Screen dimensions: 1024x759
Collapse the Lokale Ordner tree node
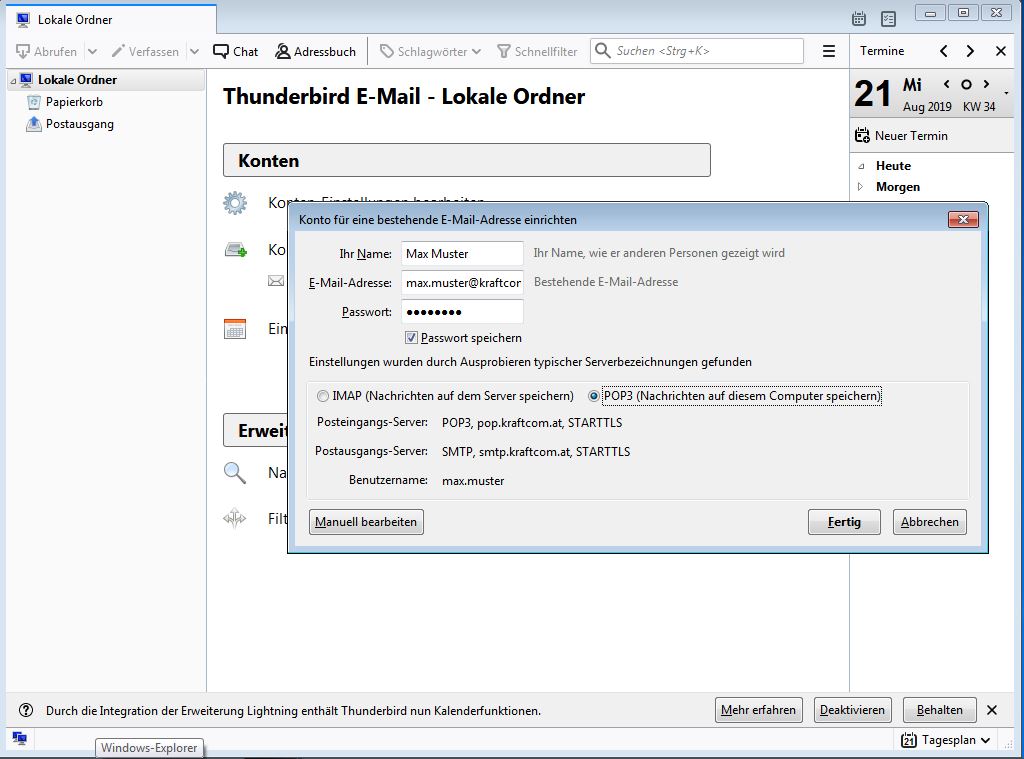13,80
